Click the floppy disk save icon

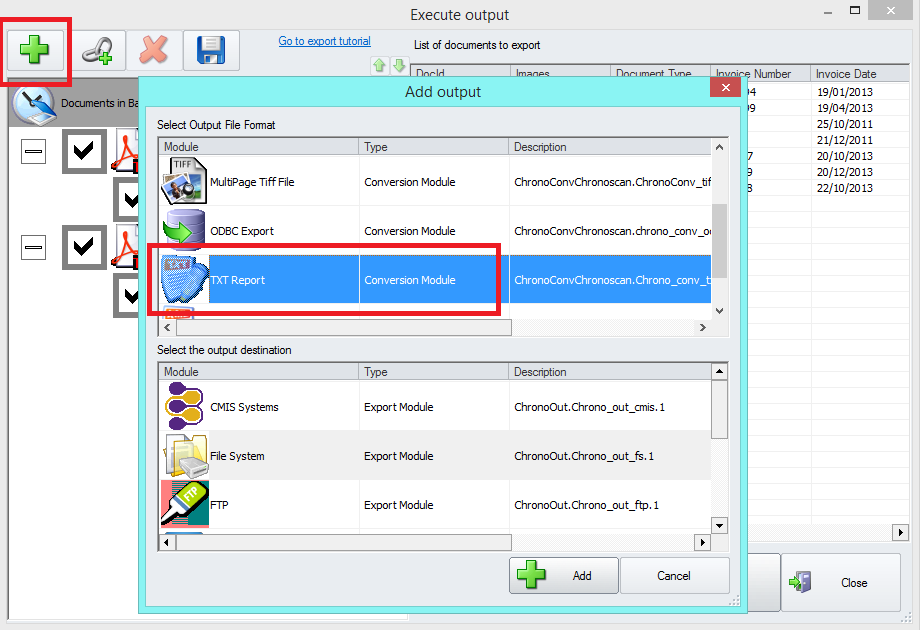tap(211, 50)
